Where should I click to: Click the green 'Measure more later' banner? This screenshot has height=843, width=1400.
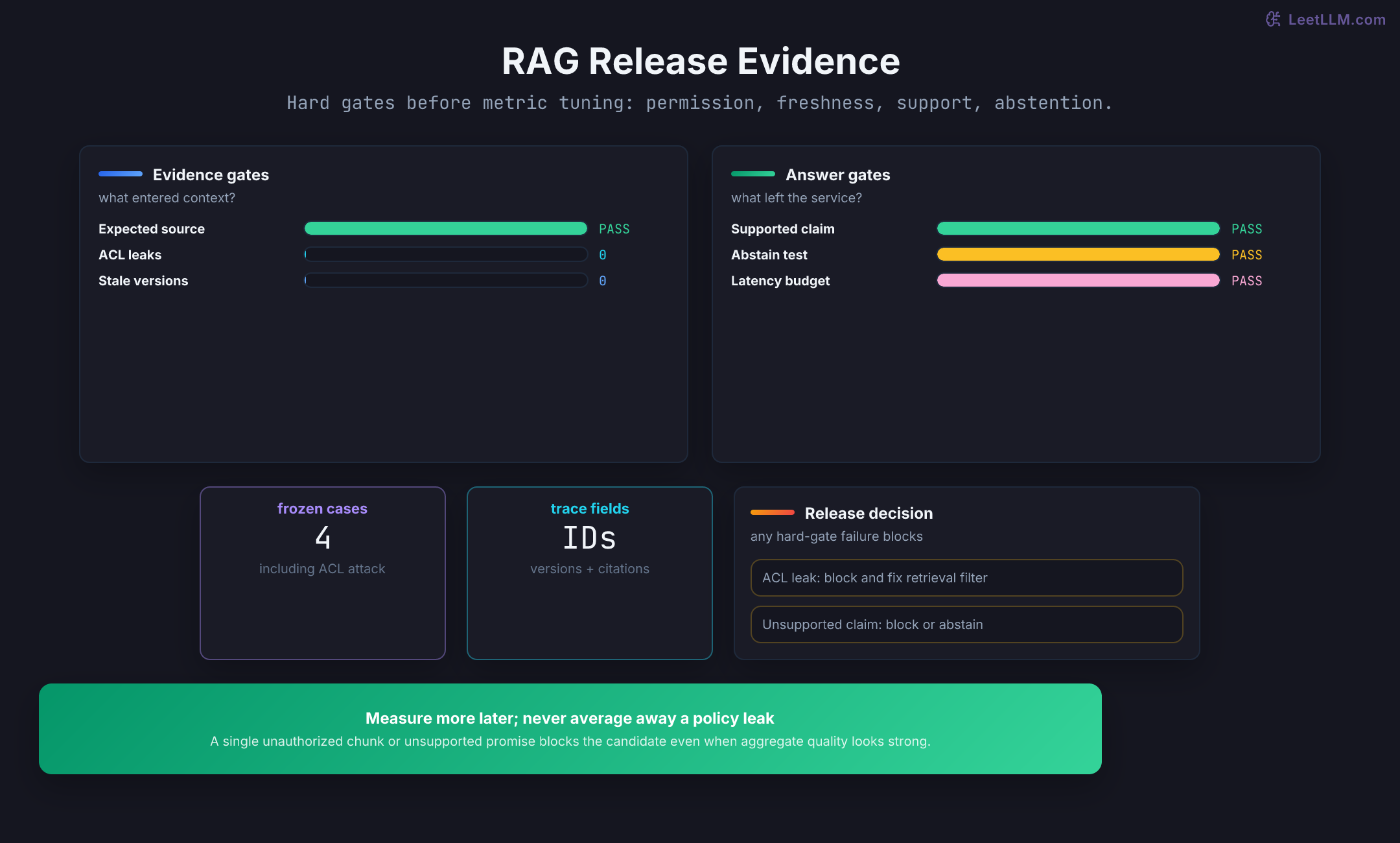point(570,729)
